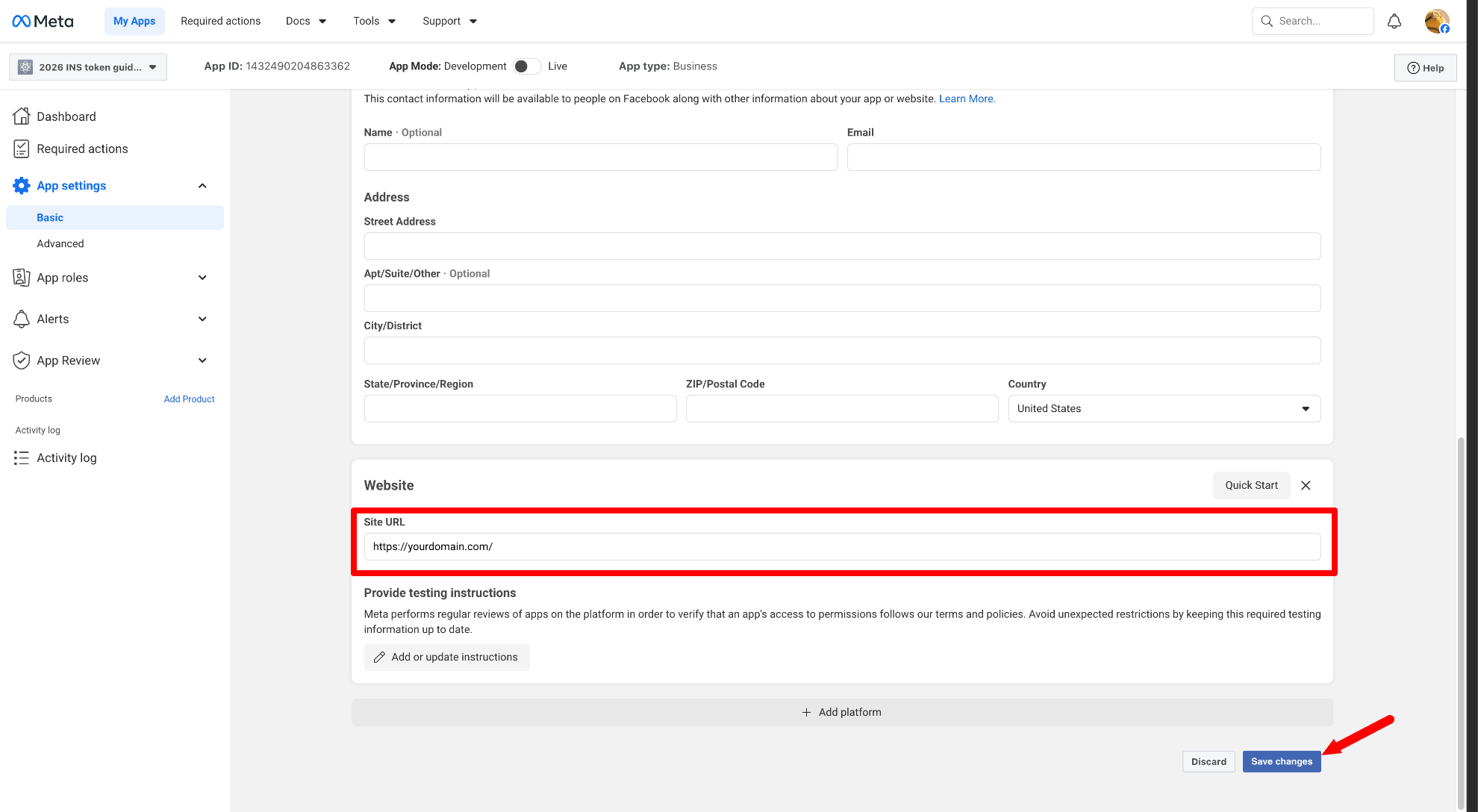The image size is (1478, 812).
Task: Expand the App roles section
Action: [202, 278]
